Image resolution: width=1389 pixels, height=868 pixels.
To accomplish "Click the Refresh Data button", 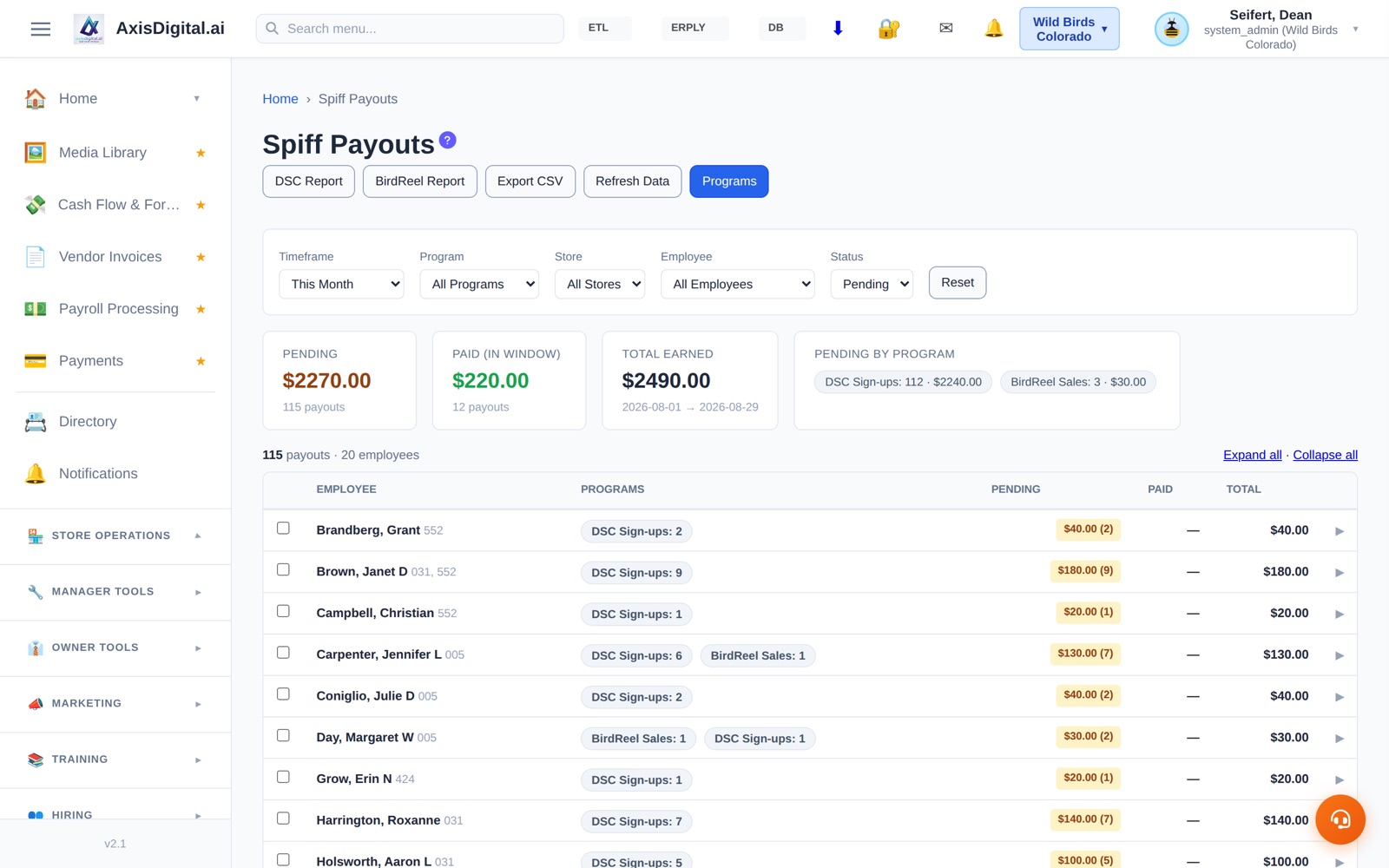I will point(633,181).
